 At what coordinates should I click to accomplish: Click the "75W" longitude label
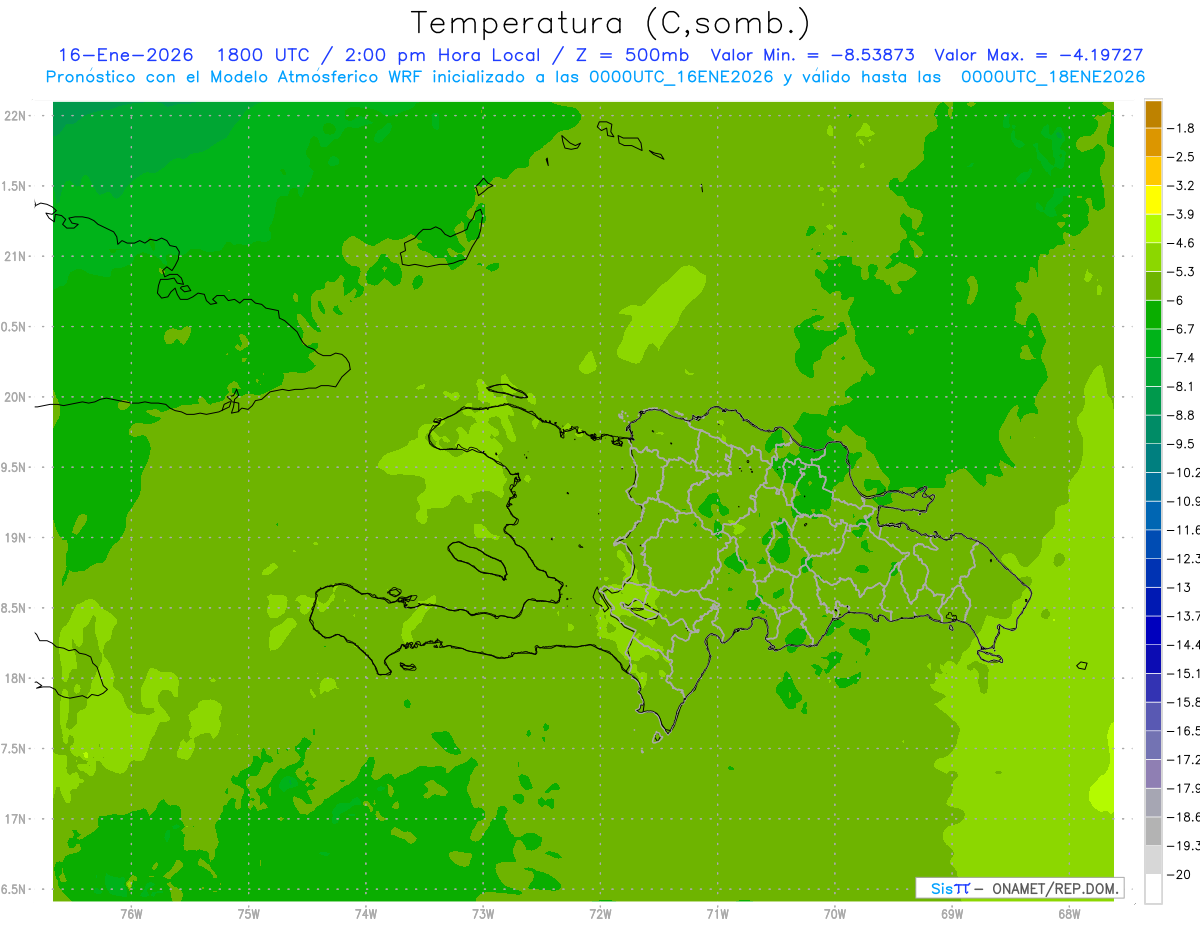click(x=249, y=914)
